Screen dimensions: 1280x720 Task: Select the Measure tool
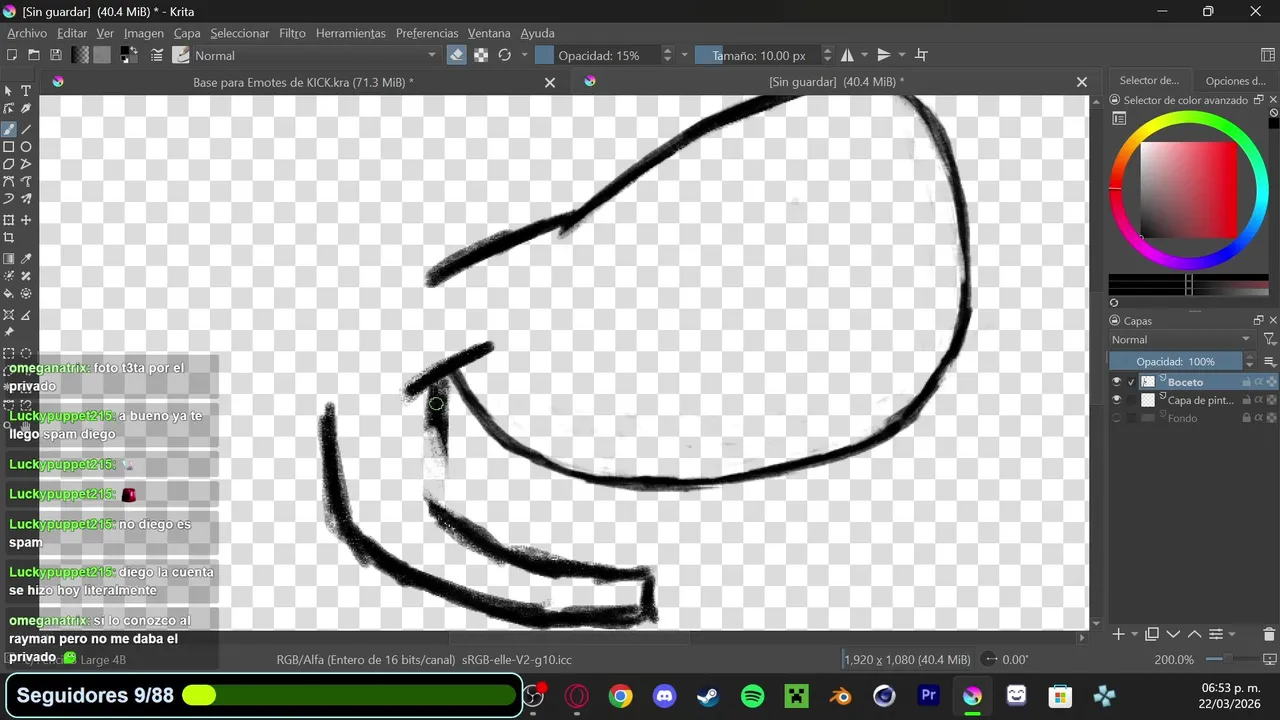[26, 315]
